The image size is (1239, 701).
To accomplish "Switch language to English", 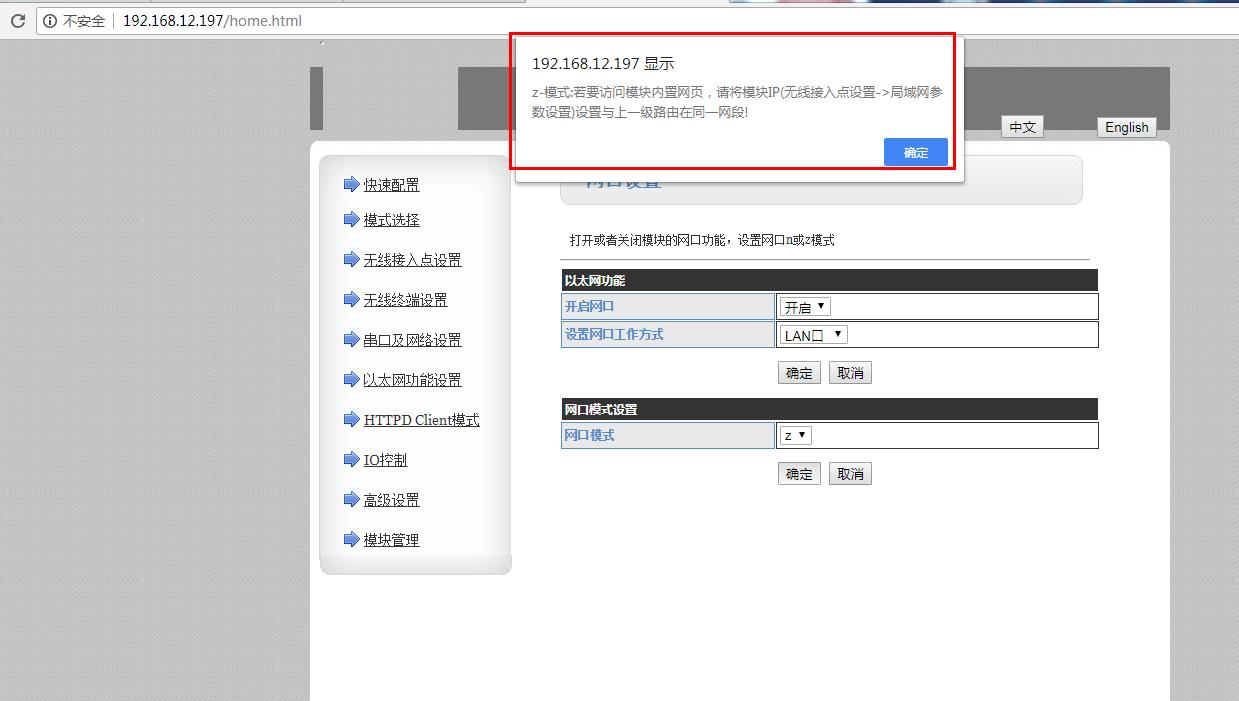I will [x=1126, y=127].
